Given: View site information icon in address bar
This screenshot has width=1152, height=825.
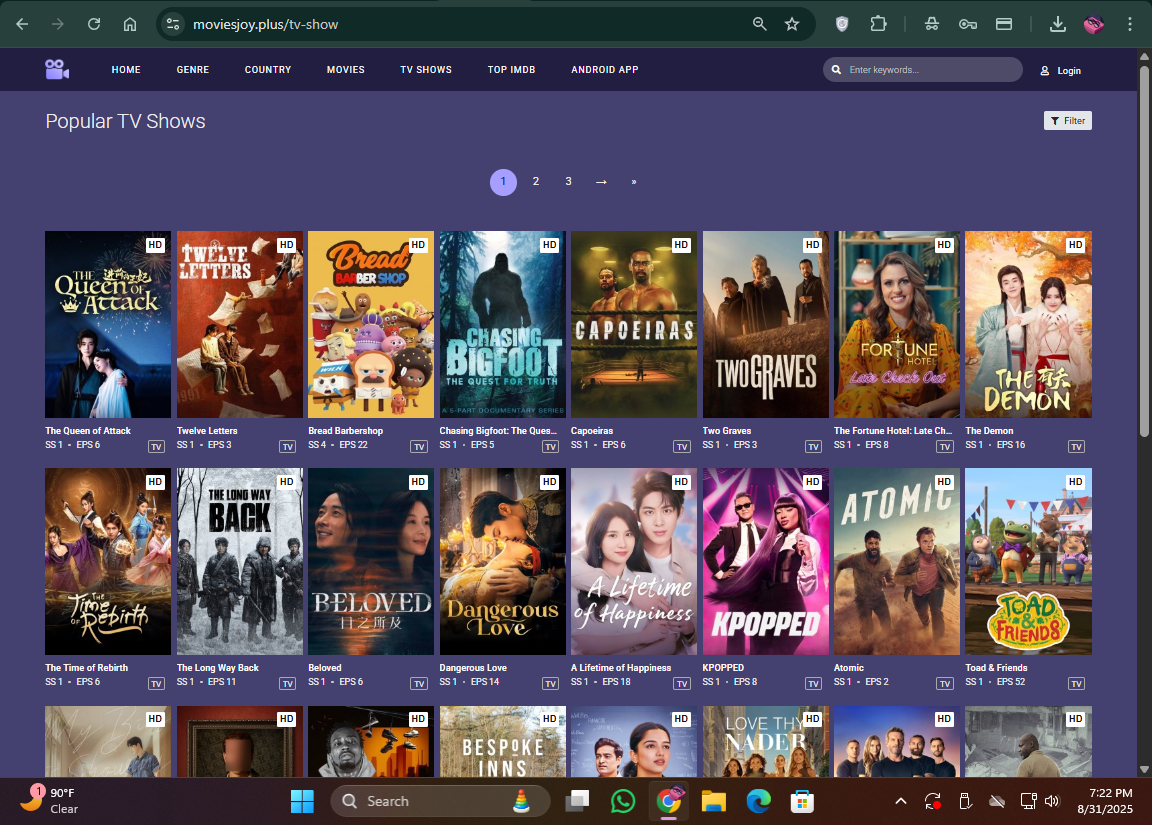Looking at the screenshot, I should coord(173,24).
